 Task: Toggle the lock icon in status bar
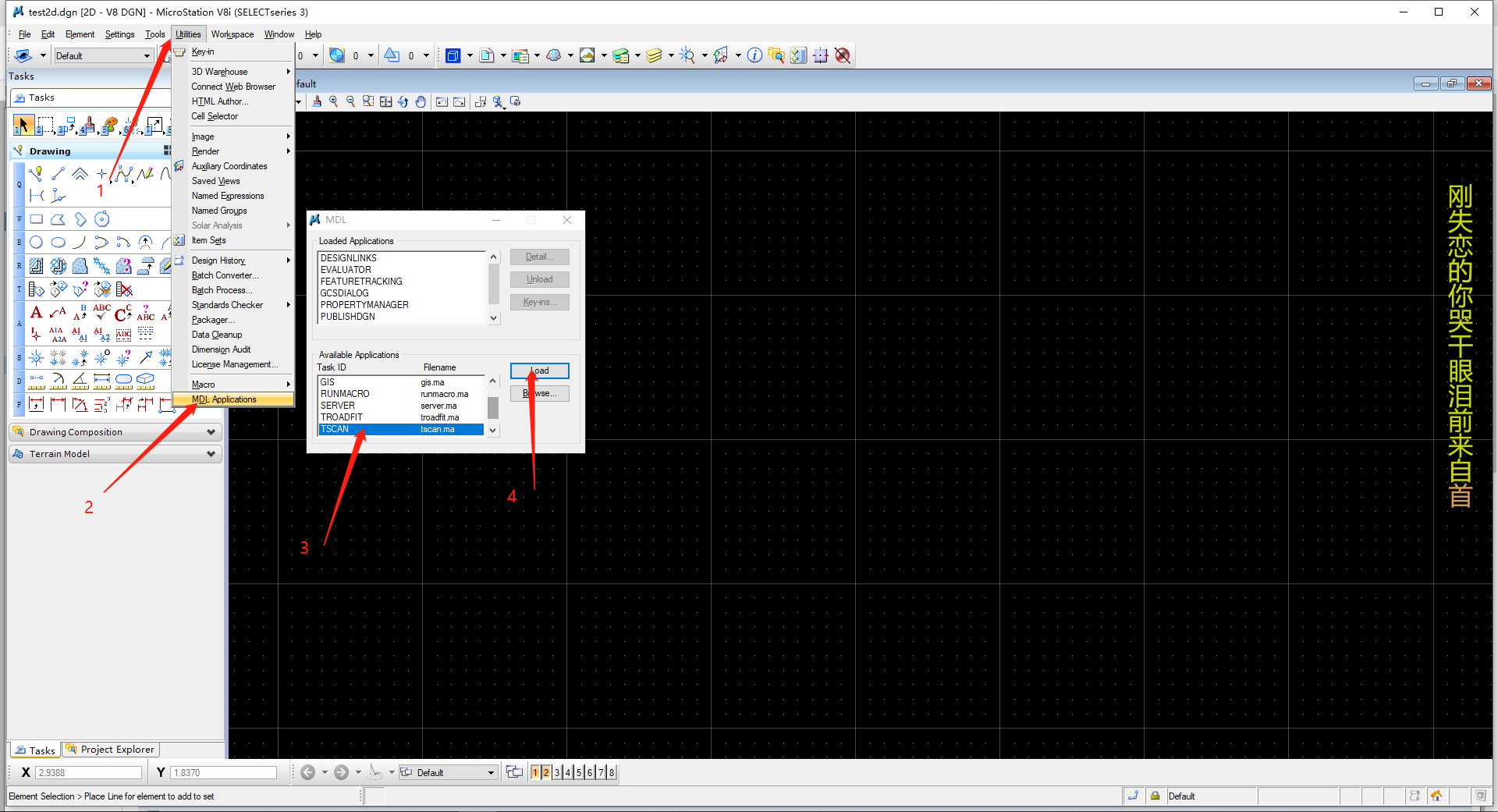point(1155,796)
